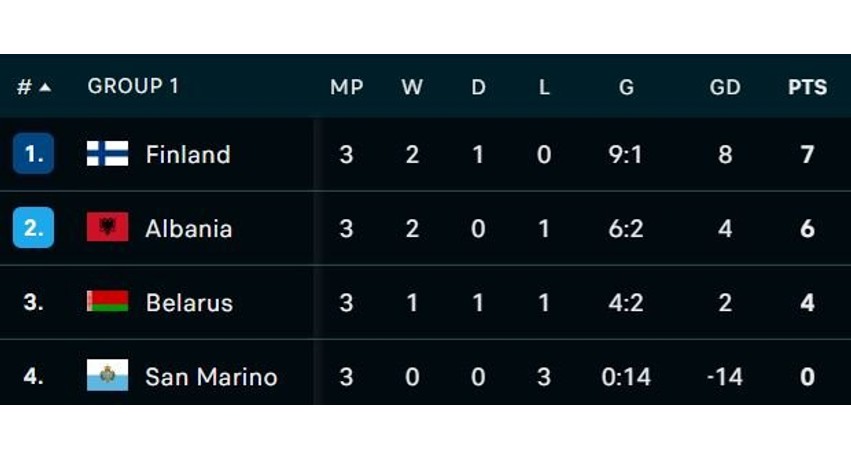Click the San Marino flag icon

[107, 375]
